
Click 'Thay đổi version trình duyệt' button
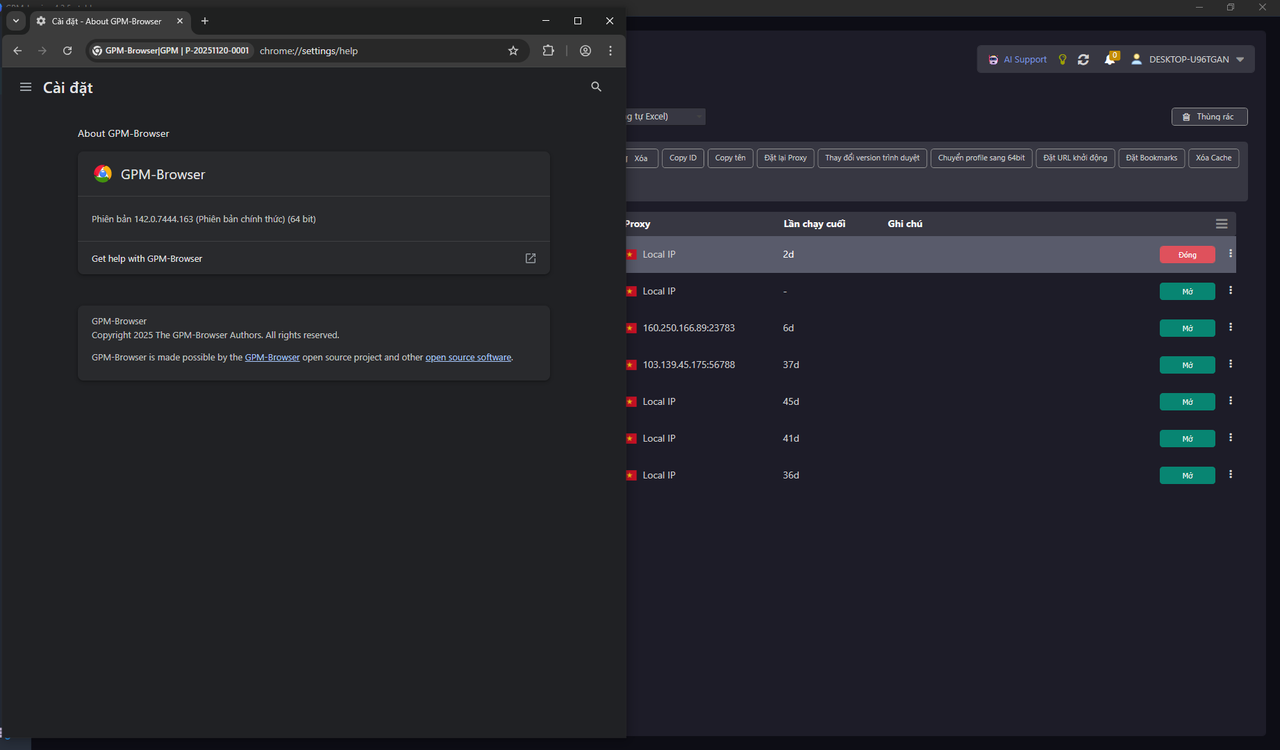pyautogui.click(x=872, y=158)
